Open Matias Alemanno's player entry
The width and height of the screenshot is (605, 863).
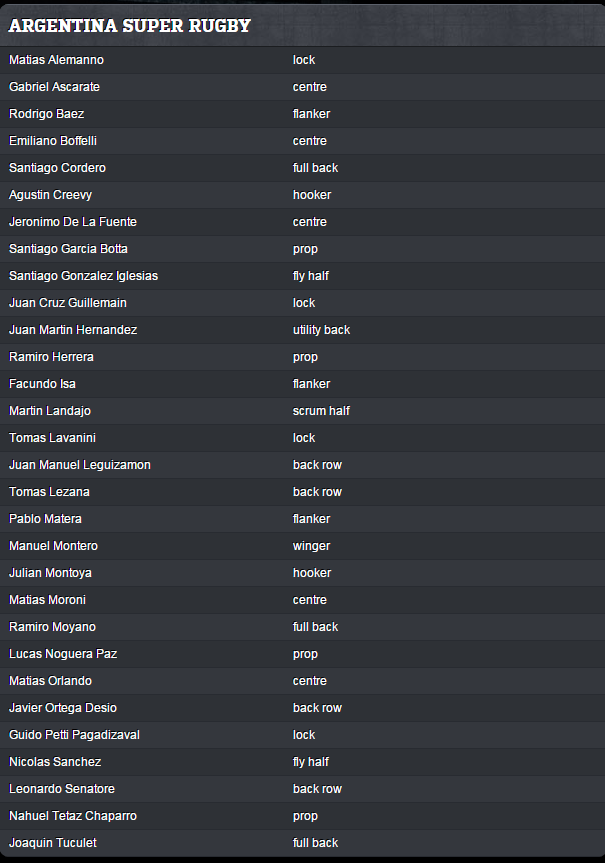[56, 60]
